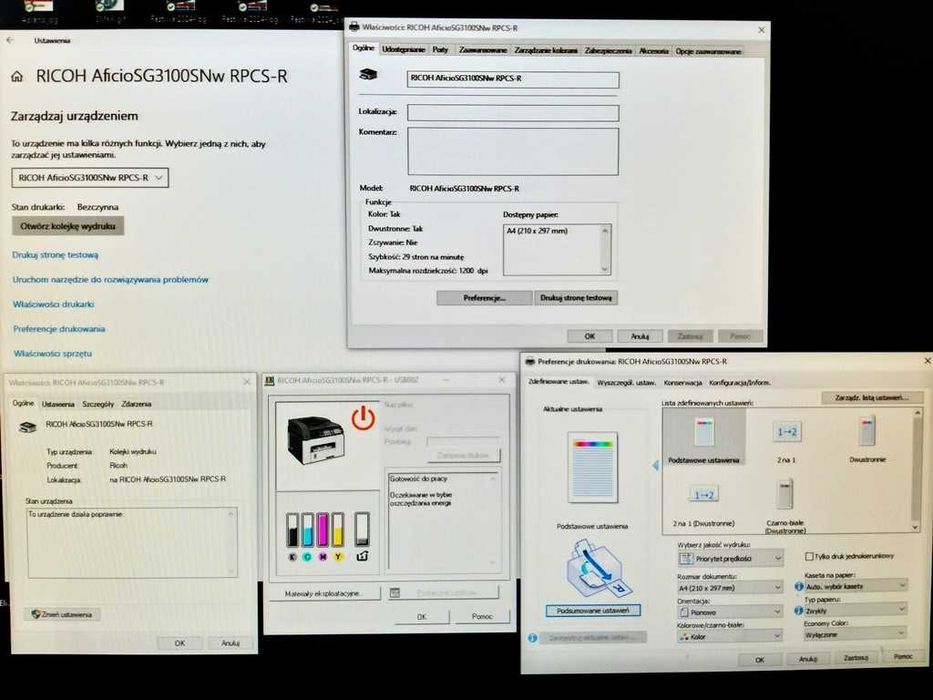This screenshot has height=700, width=933.
Task: Click title bar icon of the status monitor
Action: 270,380
